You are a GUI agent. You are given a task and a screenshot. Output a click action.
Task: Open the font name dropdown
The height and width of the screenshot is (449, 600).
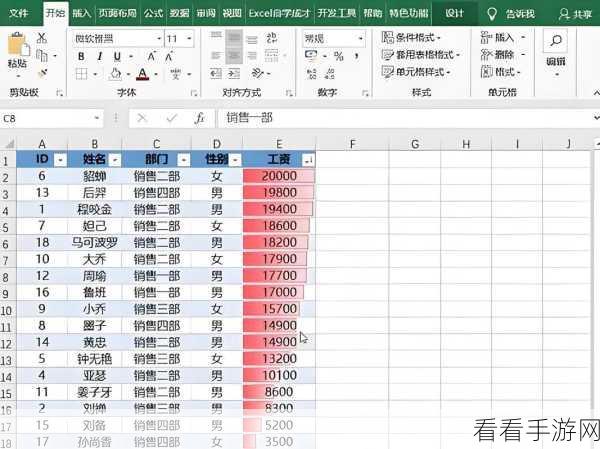click(159, 38)
